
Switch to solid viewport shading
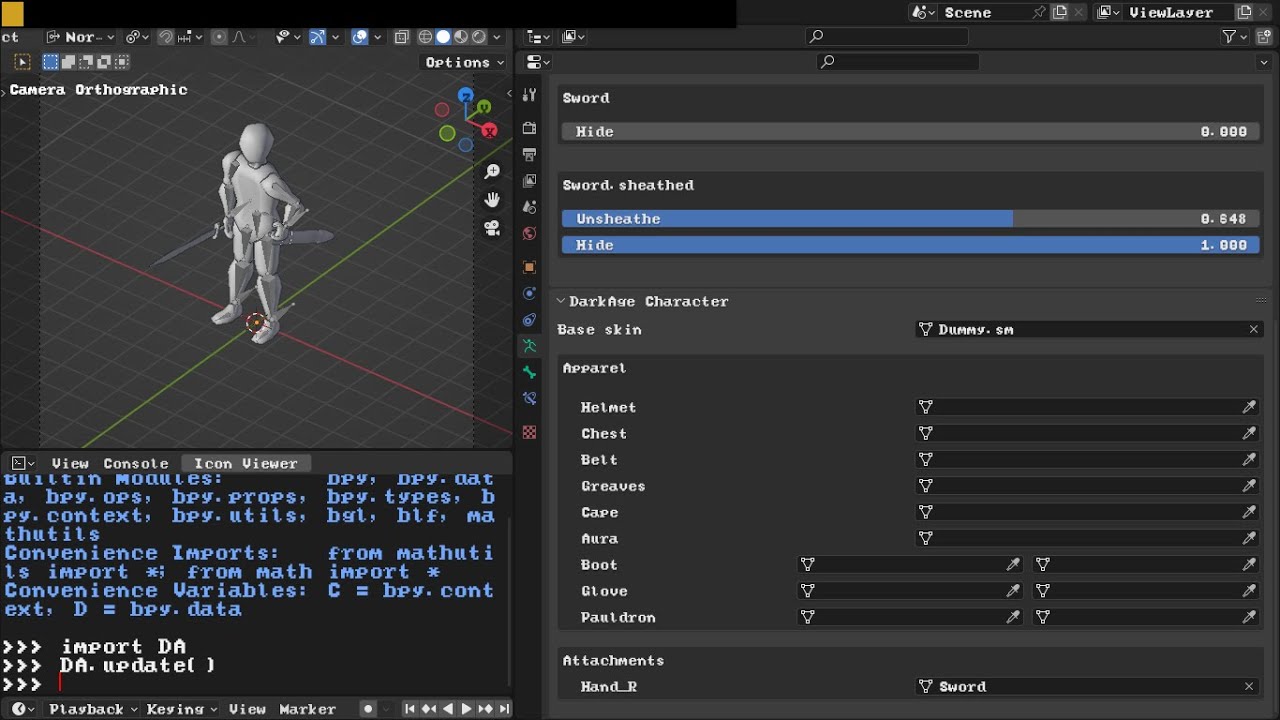pos(443,37)
